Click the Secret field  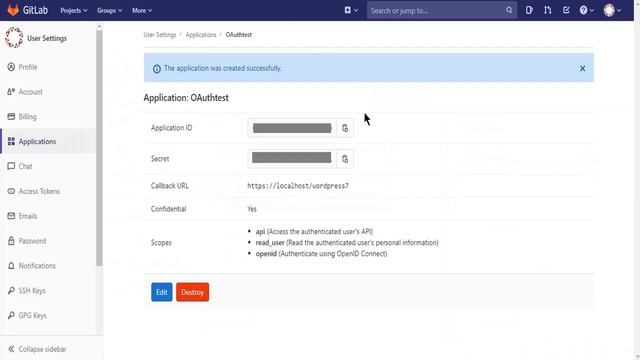point(292,159)
